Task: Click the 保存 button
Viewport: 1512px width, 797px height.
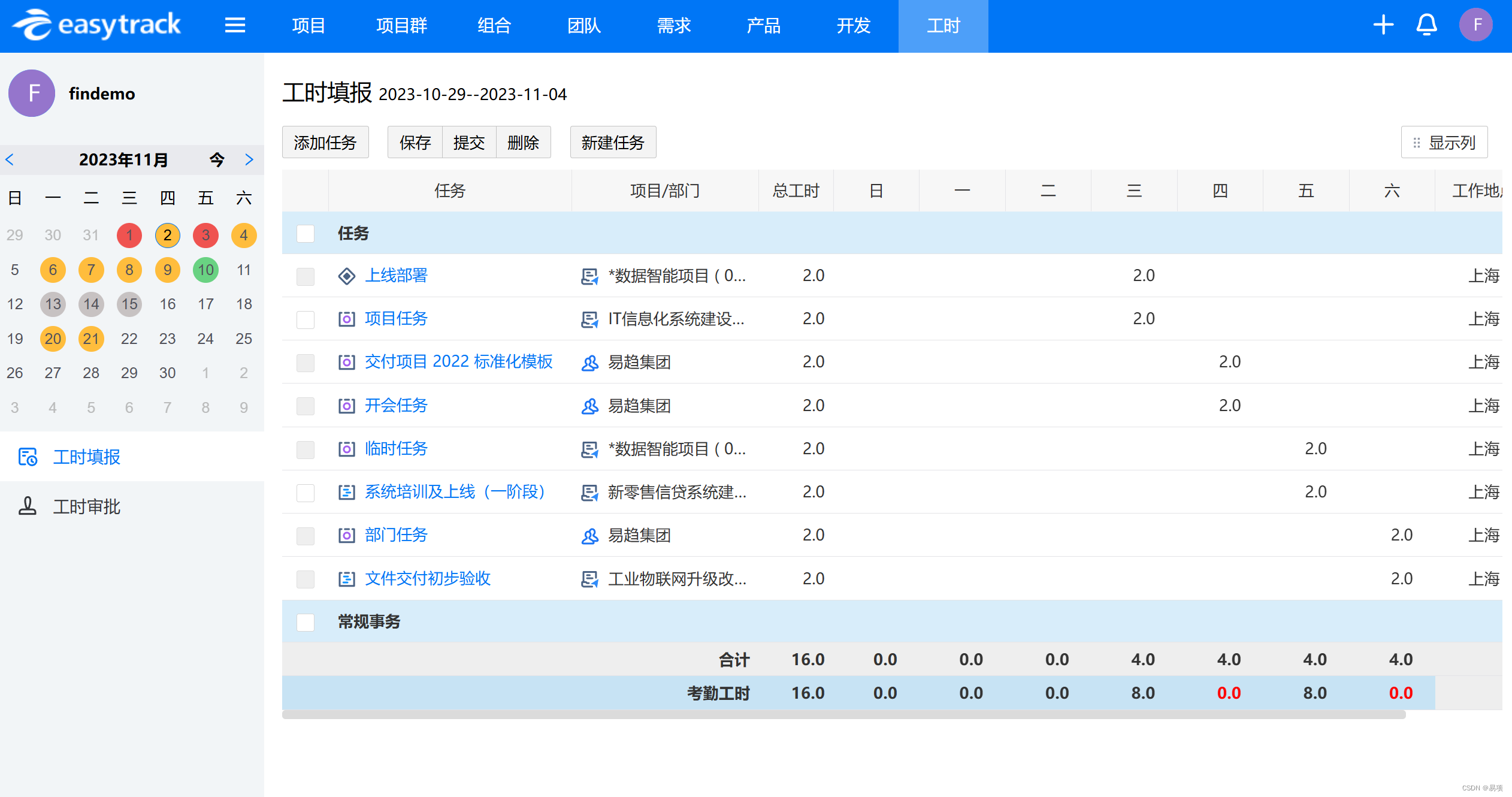Action: click(x=415, y=143)
